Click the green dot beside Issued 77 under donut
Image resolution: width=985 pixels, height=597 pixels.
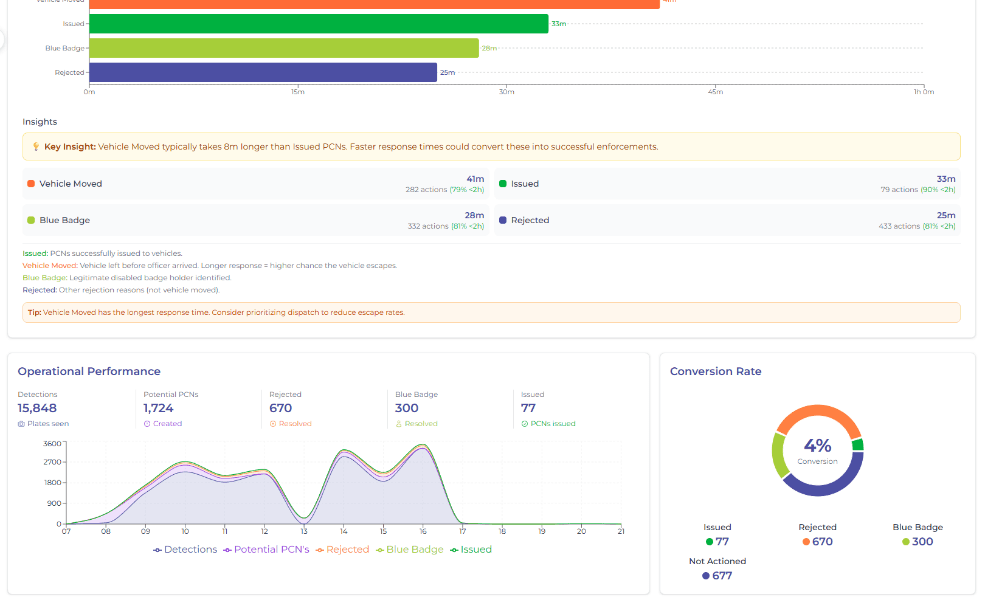709,542
